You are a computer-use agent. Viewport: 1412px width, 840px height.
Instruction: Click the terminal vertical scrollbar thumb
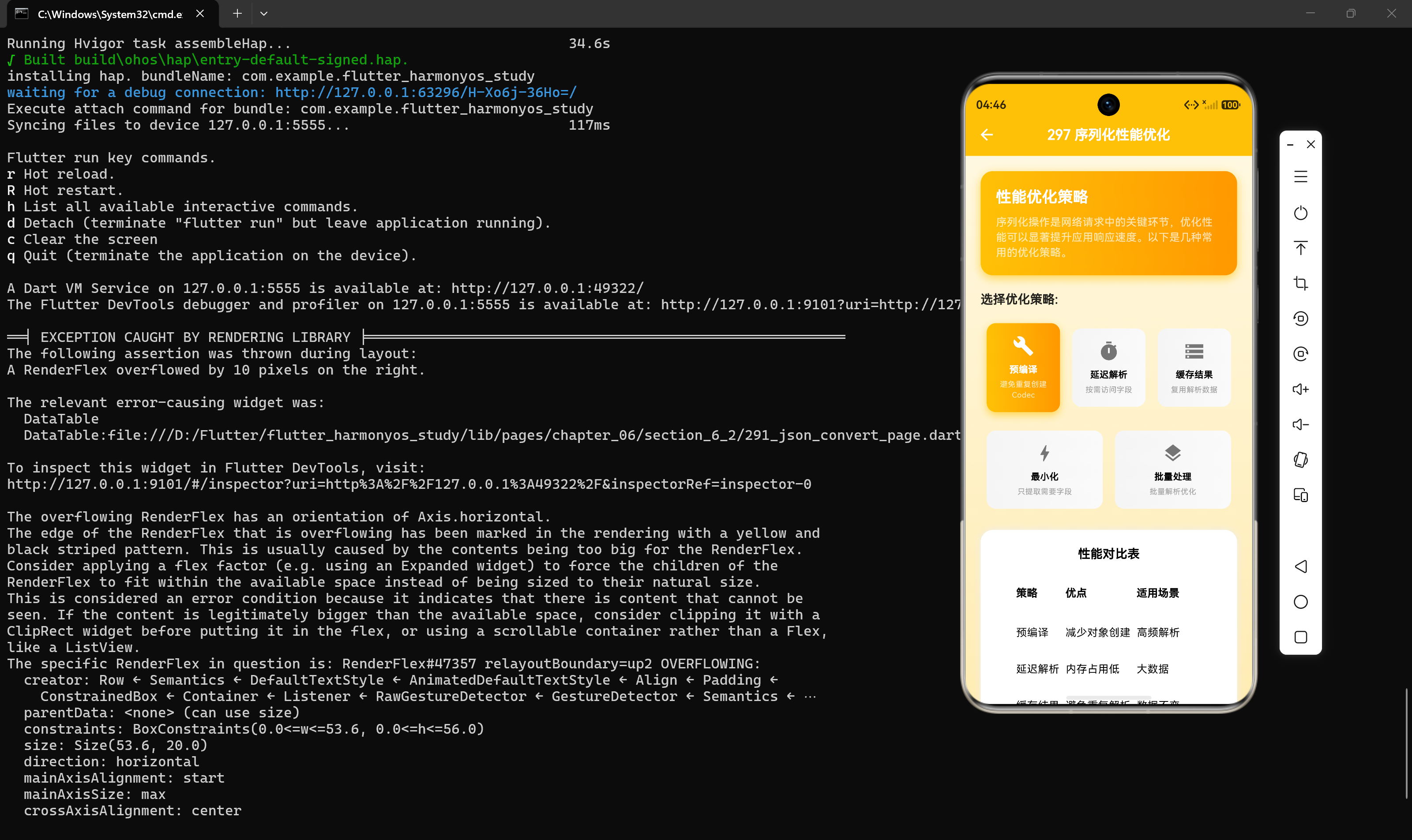point(1406,743)
